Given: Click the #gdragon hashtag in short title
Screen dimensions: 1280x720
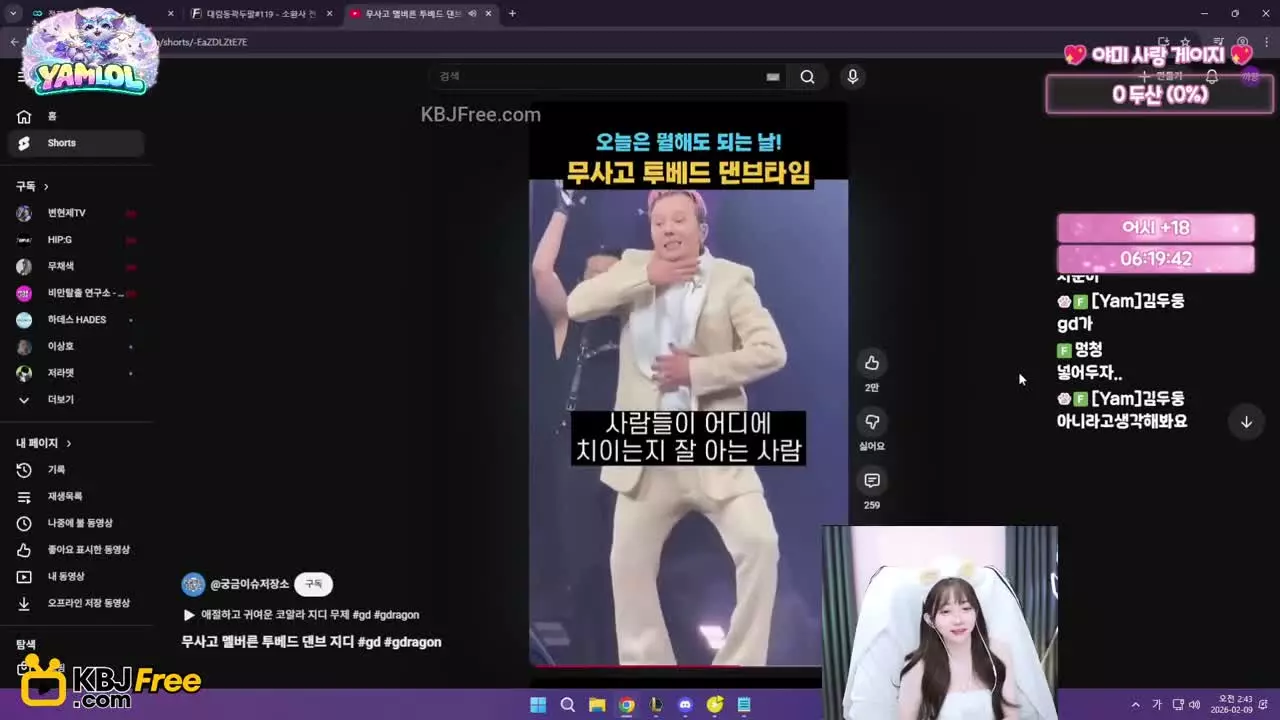Looking at the screenshot, I should point(412,642).
